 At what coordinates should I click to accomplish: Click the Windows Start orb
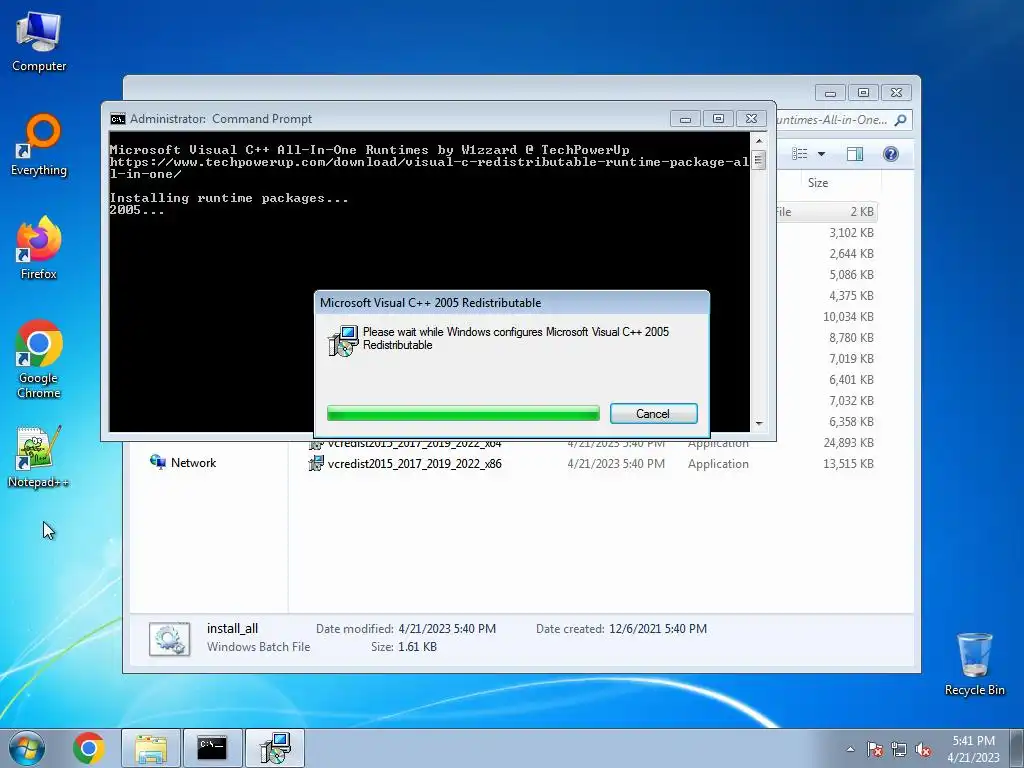tap(27, 748)
